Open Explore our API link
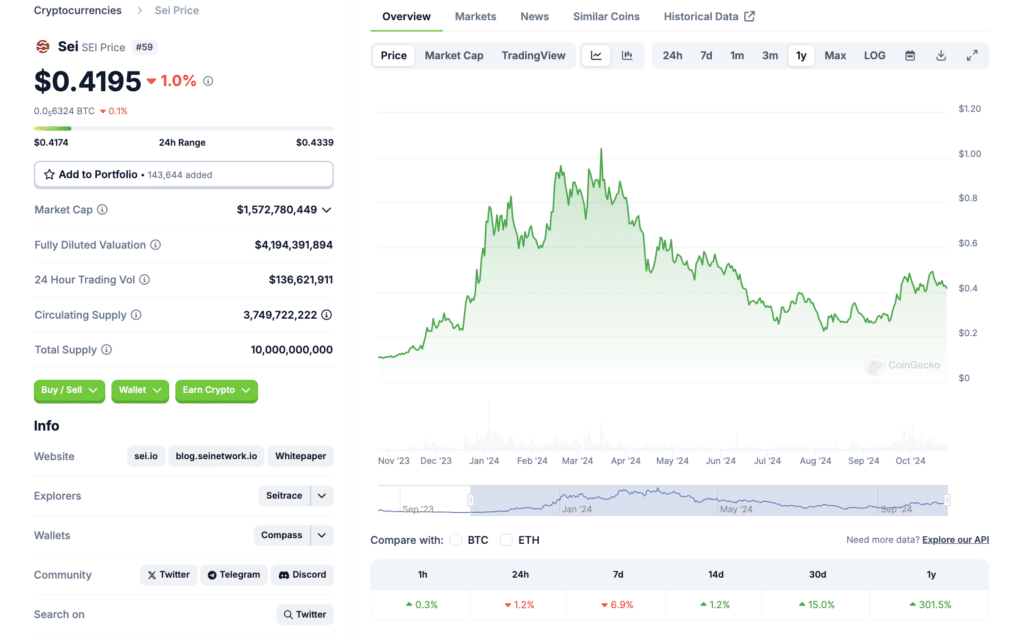The image size is (1024, 643). tap(955, 540)
